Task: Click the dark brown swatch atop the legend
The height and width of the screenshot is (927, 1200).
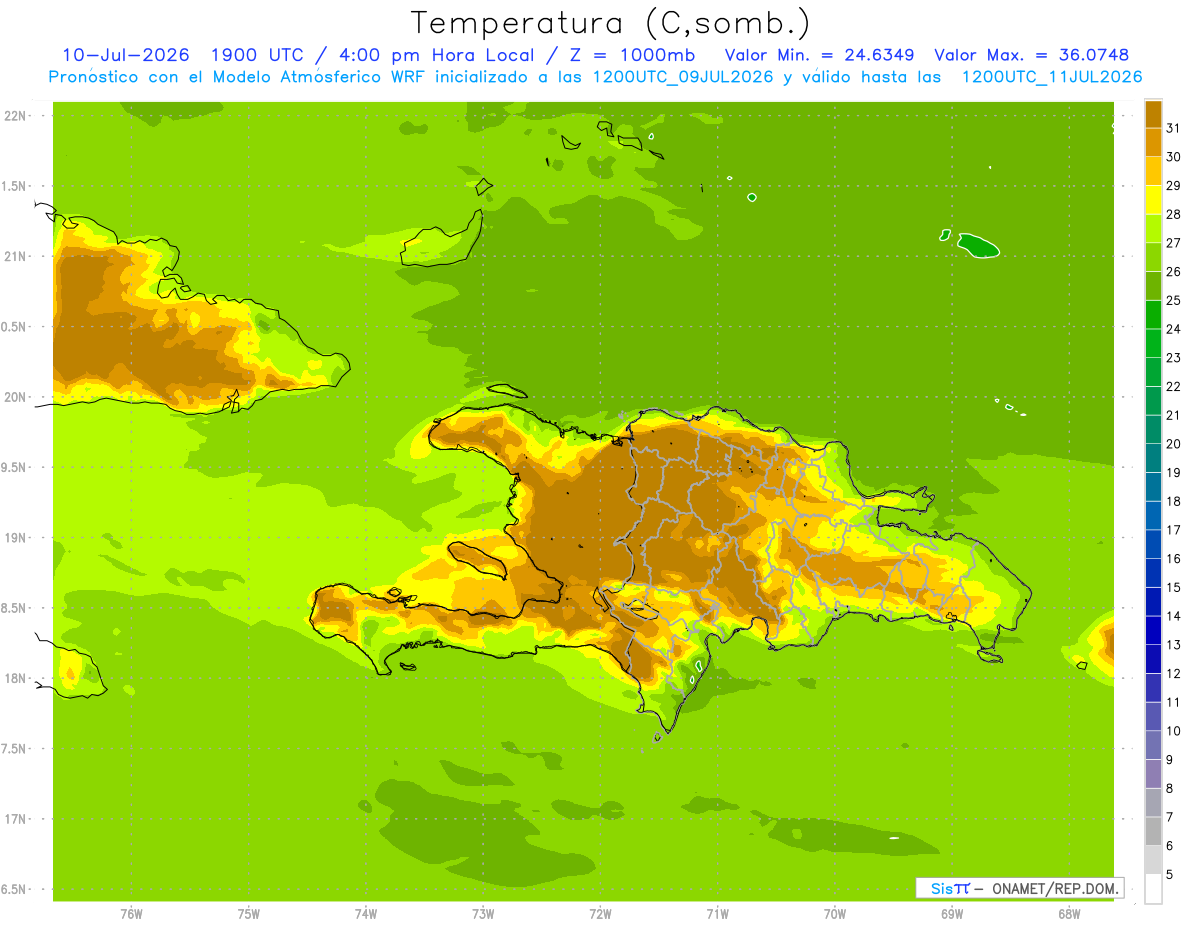Action: point(1153,115)
